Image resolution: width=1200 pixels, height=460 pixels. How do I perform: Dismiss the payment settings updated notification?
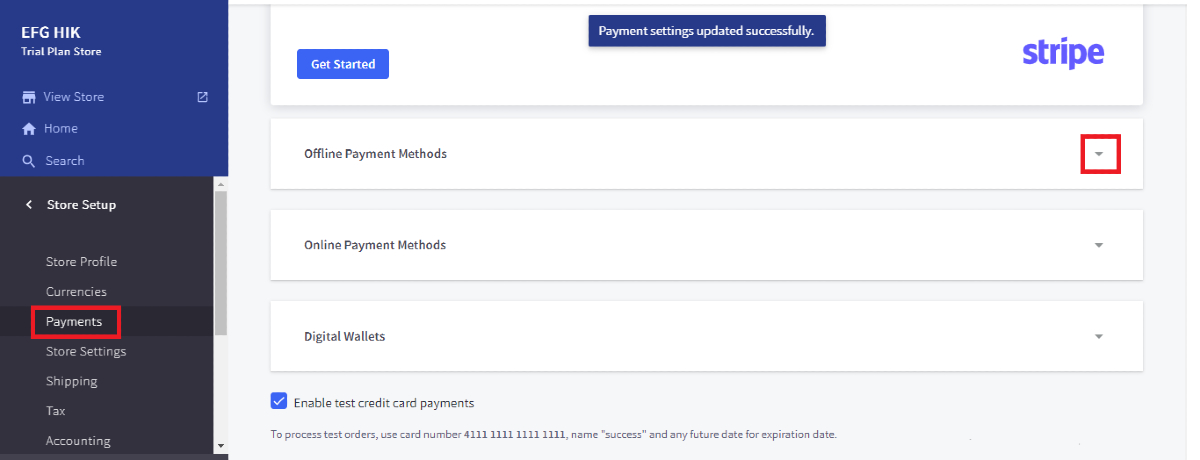click(706, 31)
